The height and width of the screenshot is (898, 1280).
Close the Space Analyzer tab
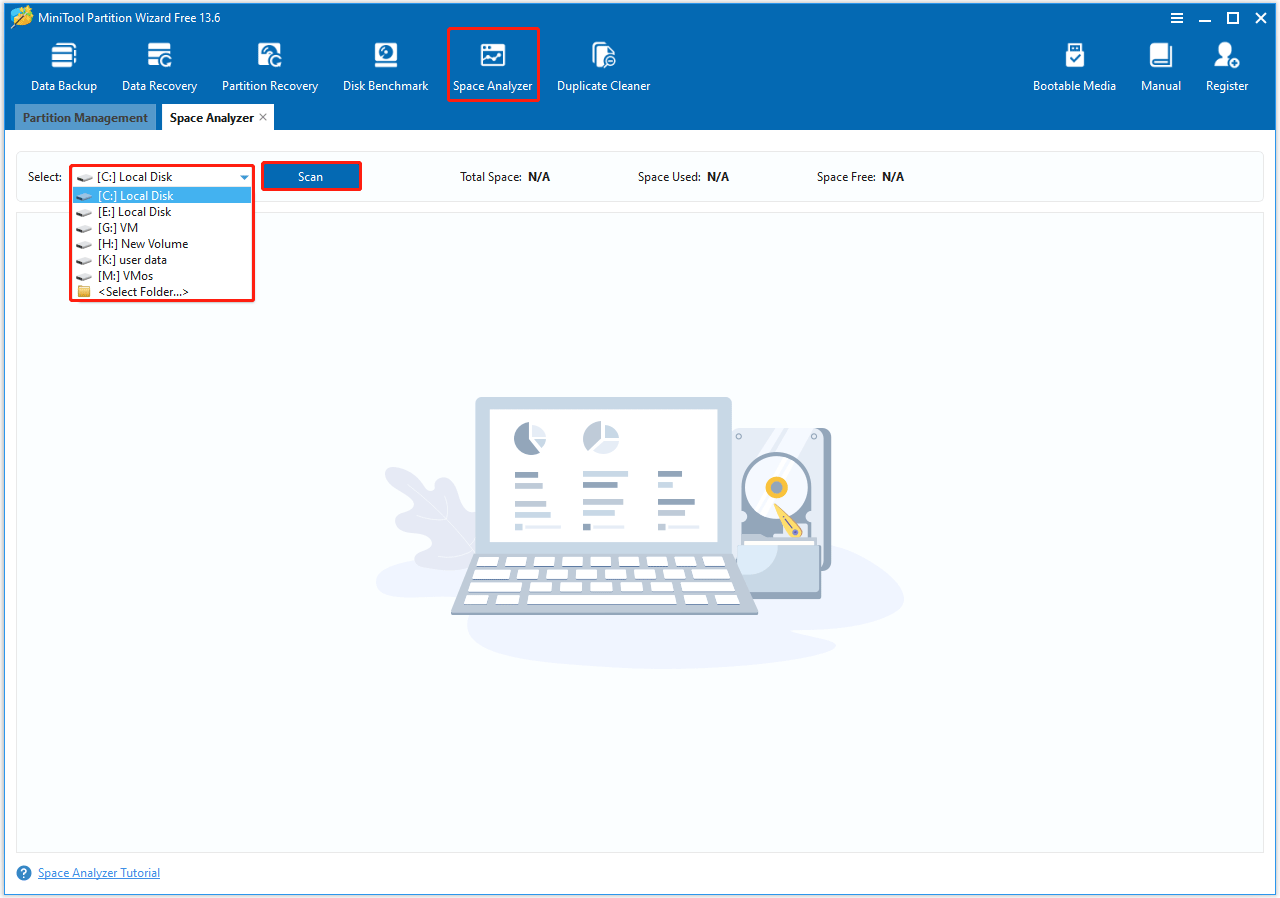click(263, 116)
